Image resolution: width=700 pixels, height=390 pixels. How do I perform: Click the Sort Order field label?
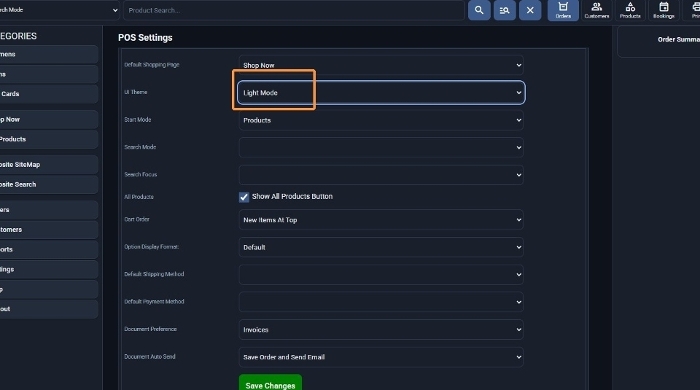137,219
